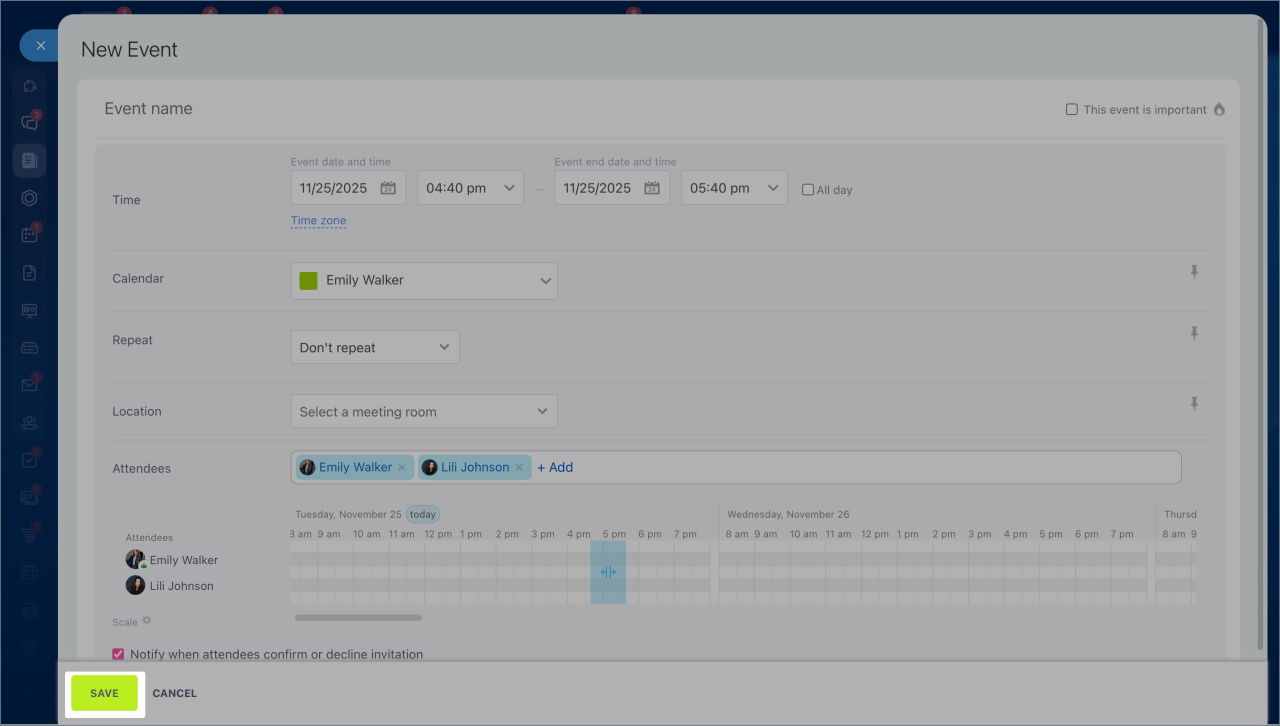Open the end time 05:40 pm dropdown
The image size is (1280, 726).
734,188
